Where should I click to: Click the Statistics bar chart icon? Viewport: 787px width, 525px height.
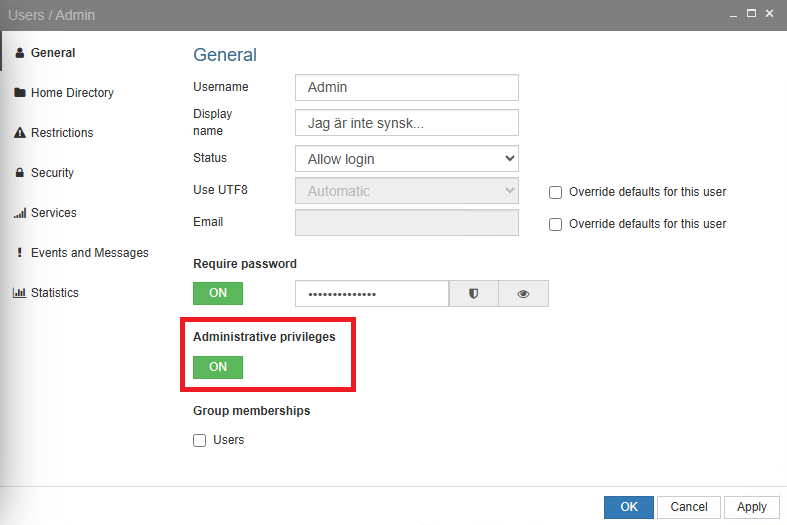19,293
